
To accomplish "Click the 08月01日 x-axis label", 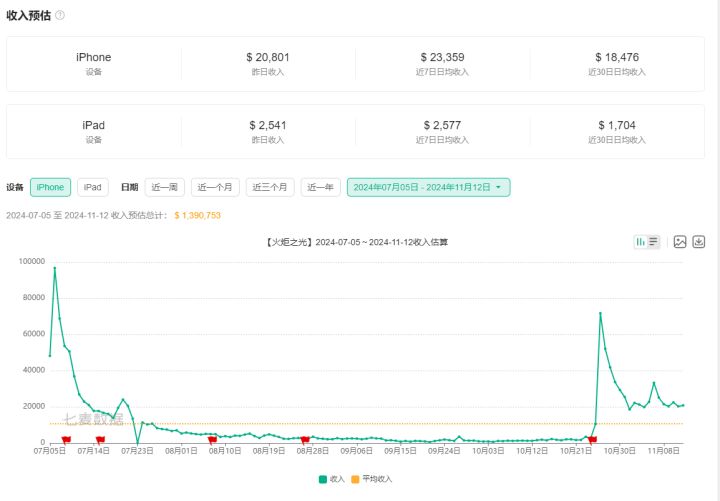I will (181, 451).
